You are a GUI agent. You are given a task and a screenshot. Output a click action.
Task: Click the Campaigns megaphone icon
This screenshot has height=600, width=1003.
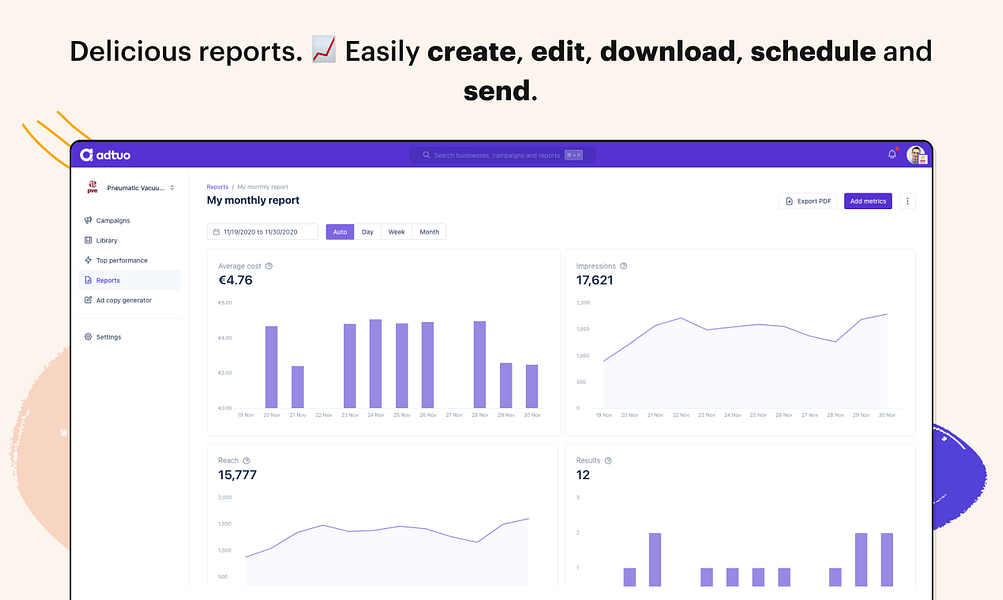[88, 220]
